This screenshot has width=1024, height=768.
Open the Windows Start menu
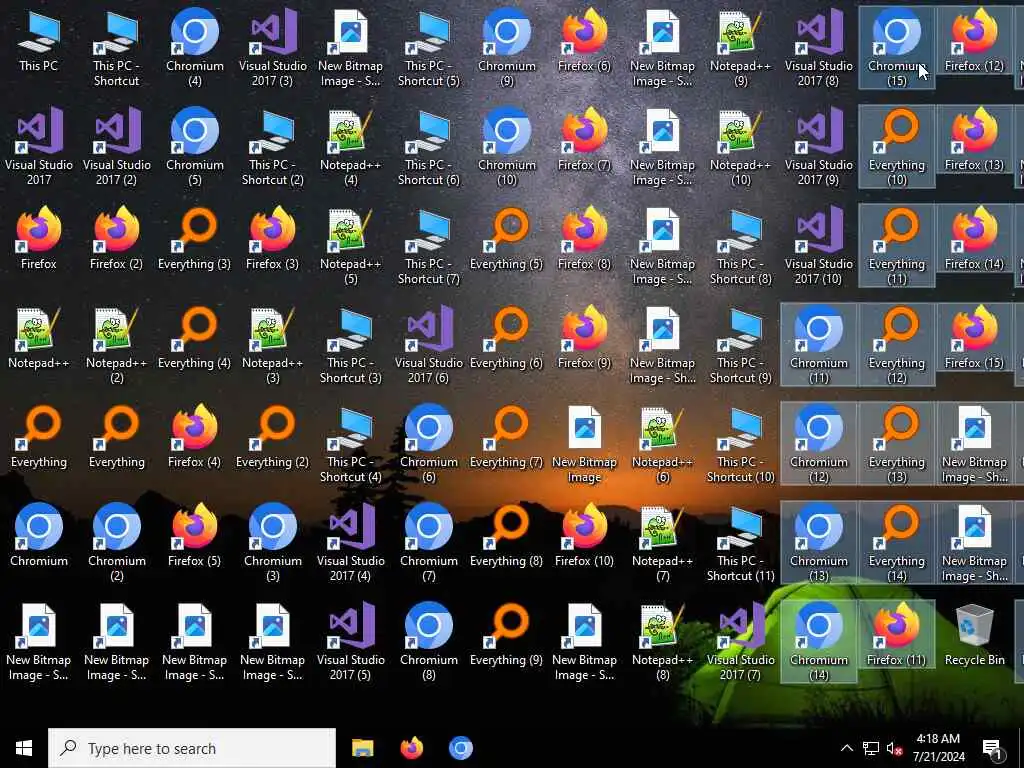(x=24, y=748)
